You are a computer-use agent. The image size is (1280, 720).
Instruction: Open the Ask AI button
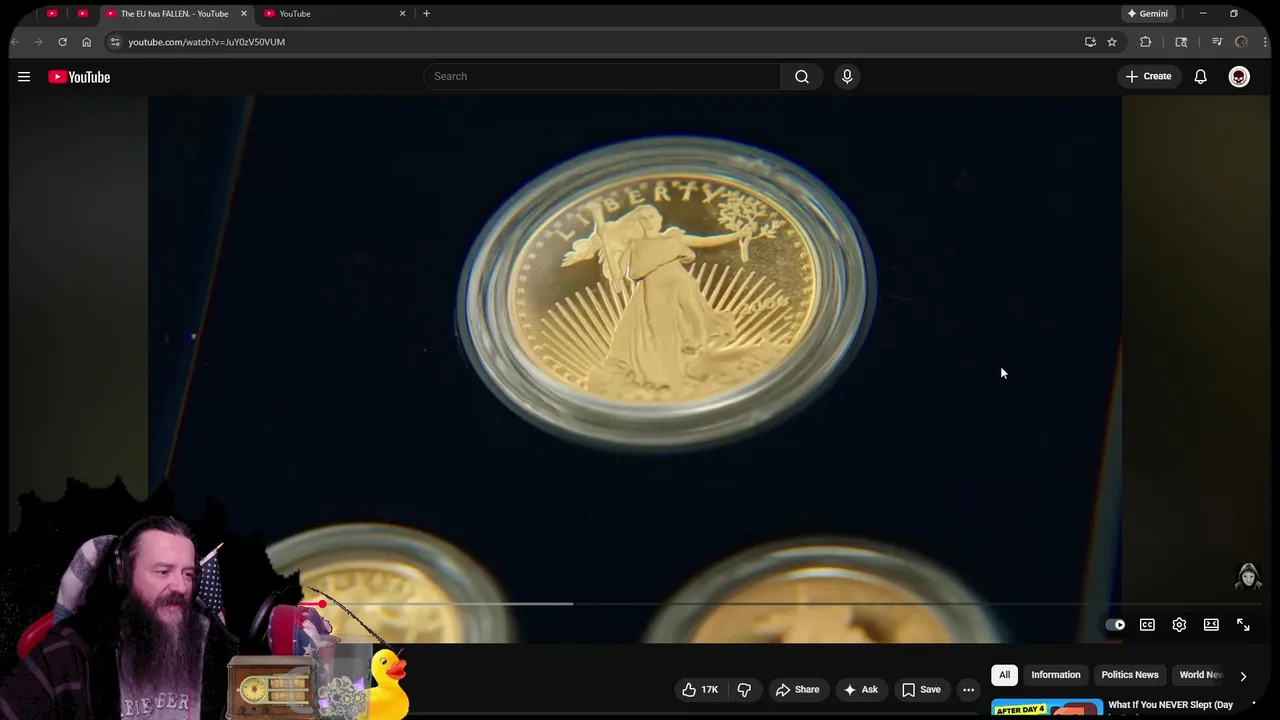(x=860, y=690)
